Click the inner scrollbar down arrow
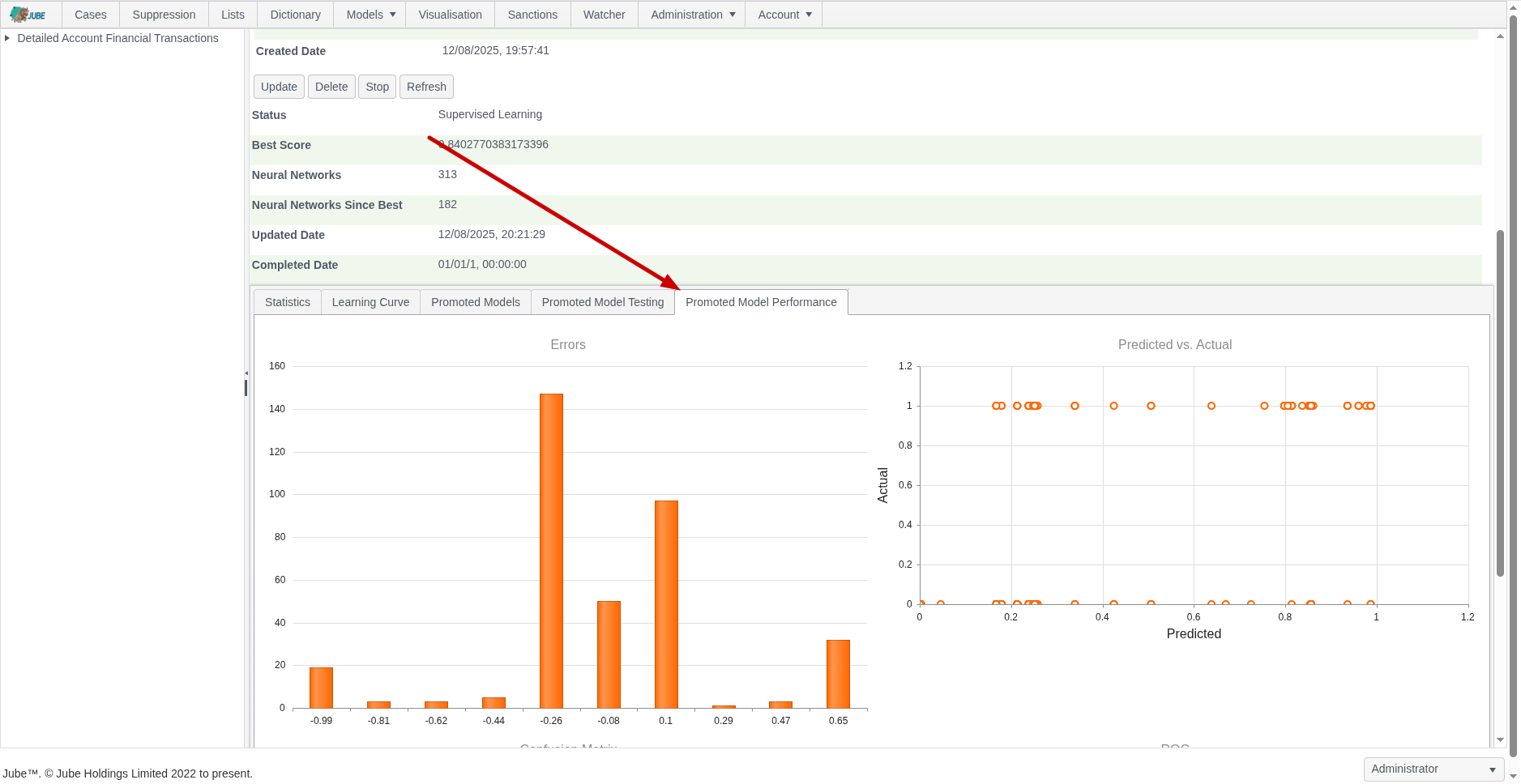Screen dimensions: 1521x784 coord(1500,739)
